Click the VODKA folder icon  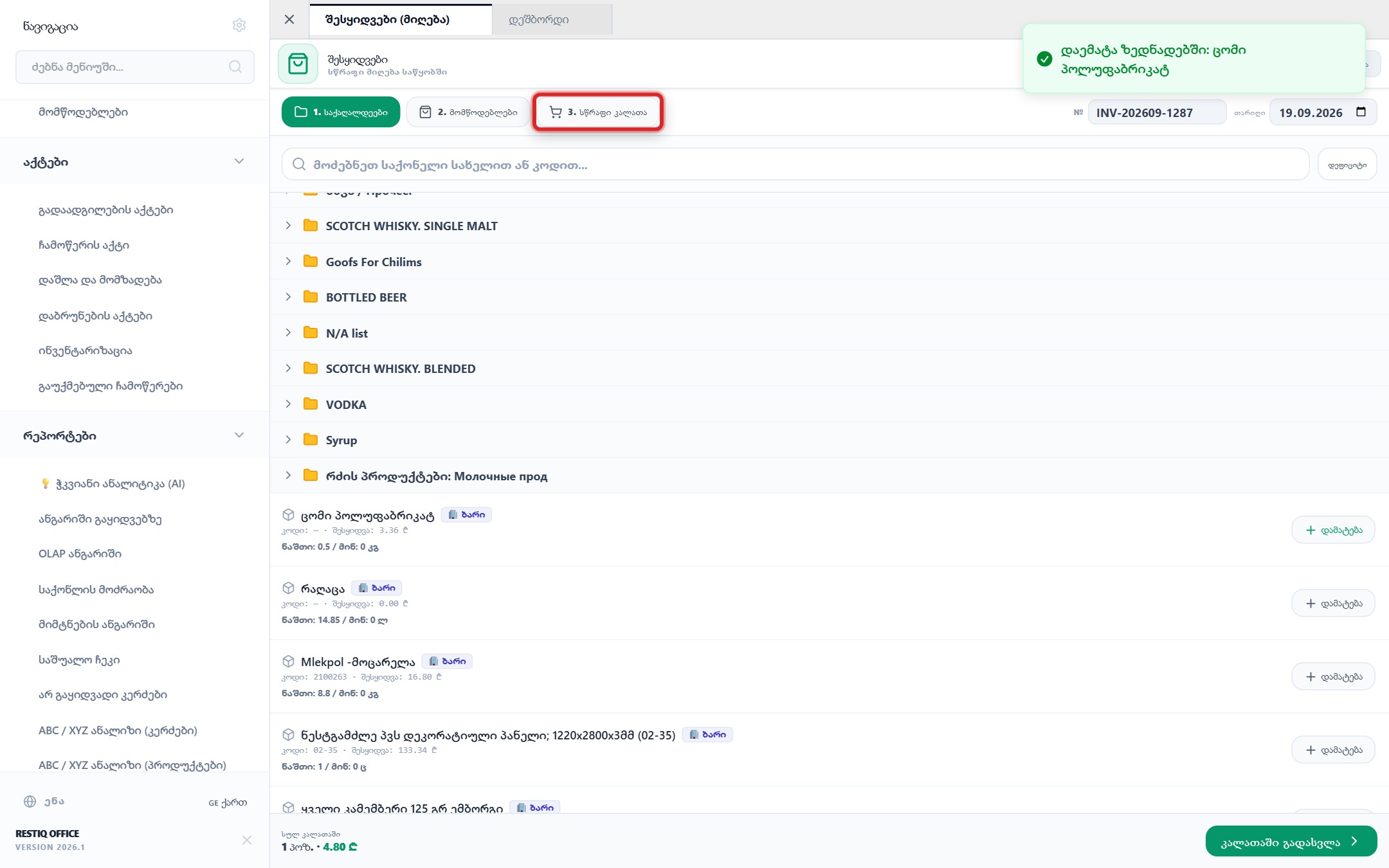311,404
